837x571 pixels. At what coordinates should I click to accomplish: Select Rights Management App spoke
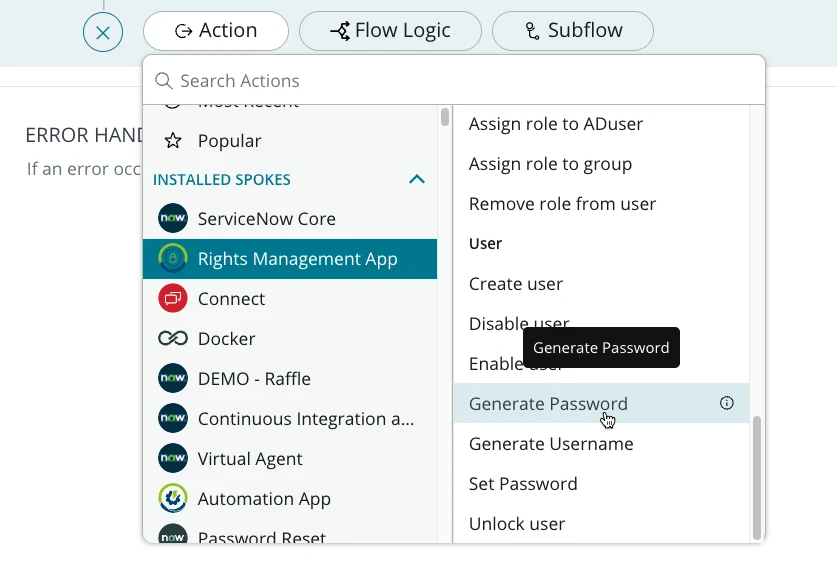[x=290, y=259]
